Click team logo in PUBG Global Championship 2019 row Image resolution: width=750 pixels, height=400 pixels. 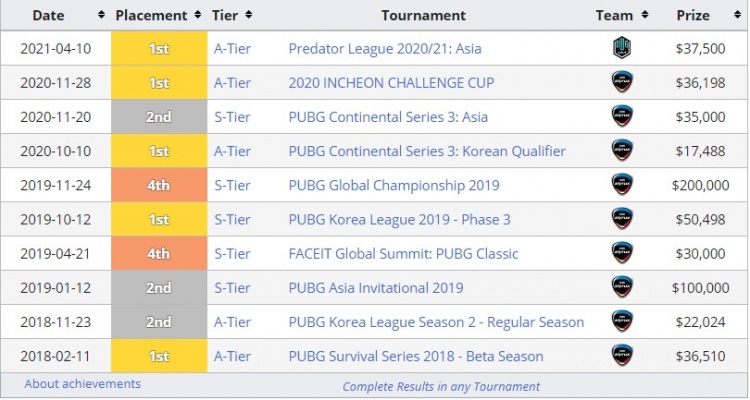tap(621, 185)
